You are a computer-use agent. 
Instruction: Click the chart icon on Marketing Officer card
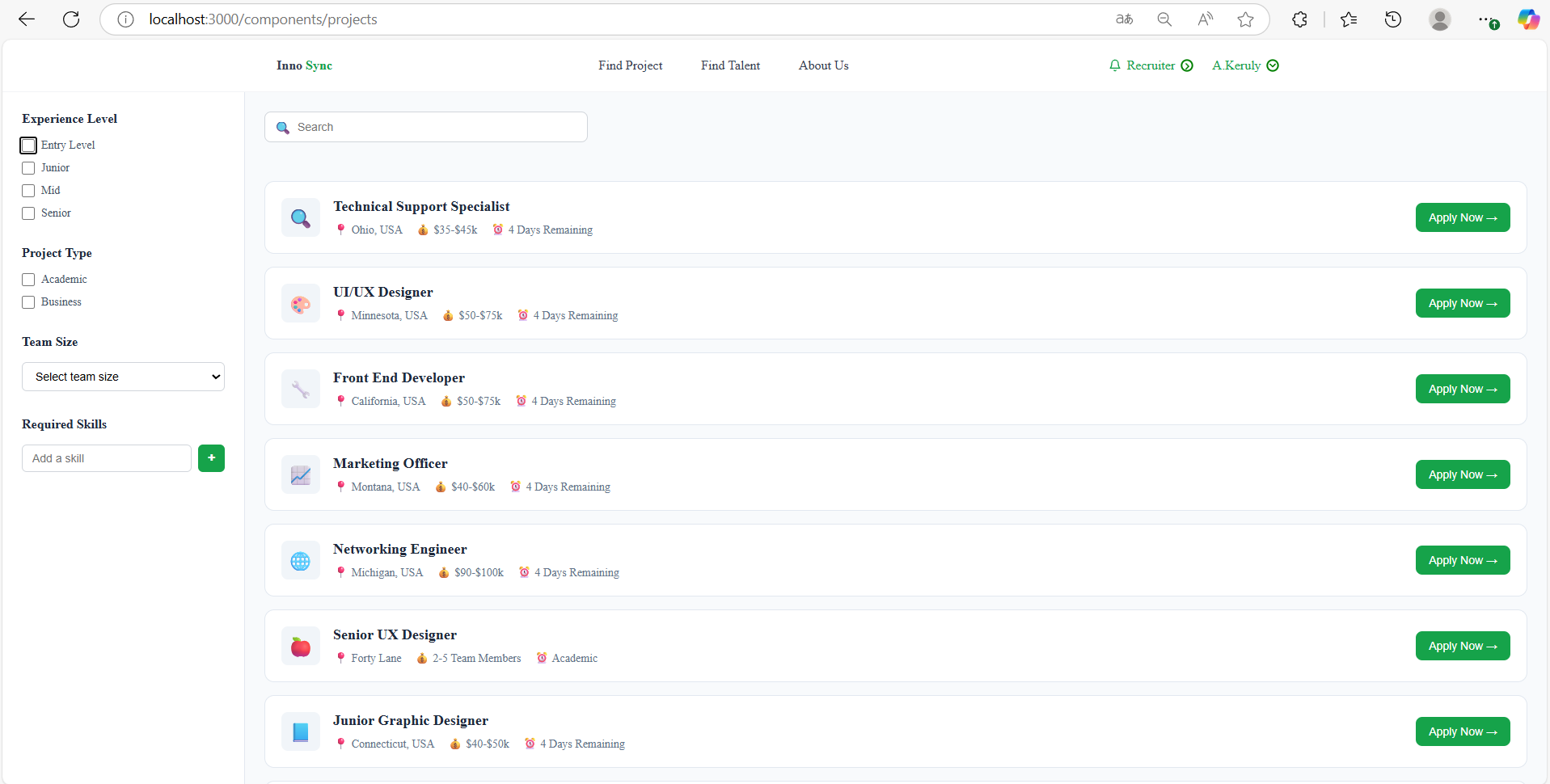point(300,474)
